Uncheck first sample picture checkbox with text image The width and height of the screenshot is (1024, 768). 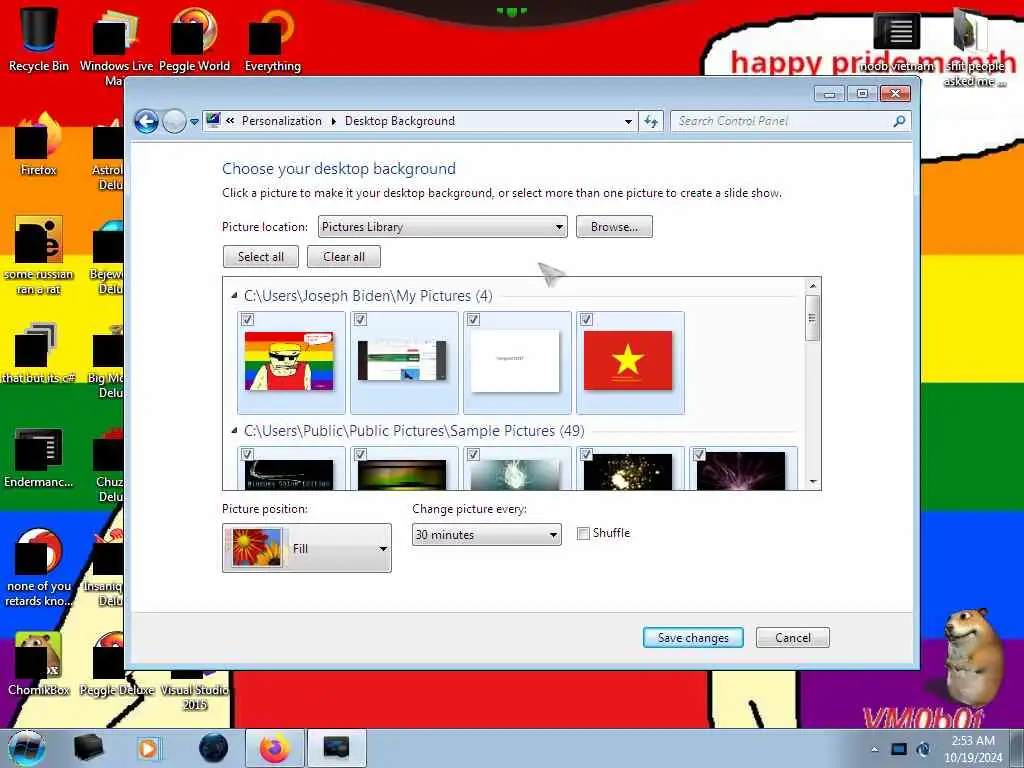pyautogui.click(x=248, y=455)
